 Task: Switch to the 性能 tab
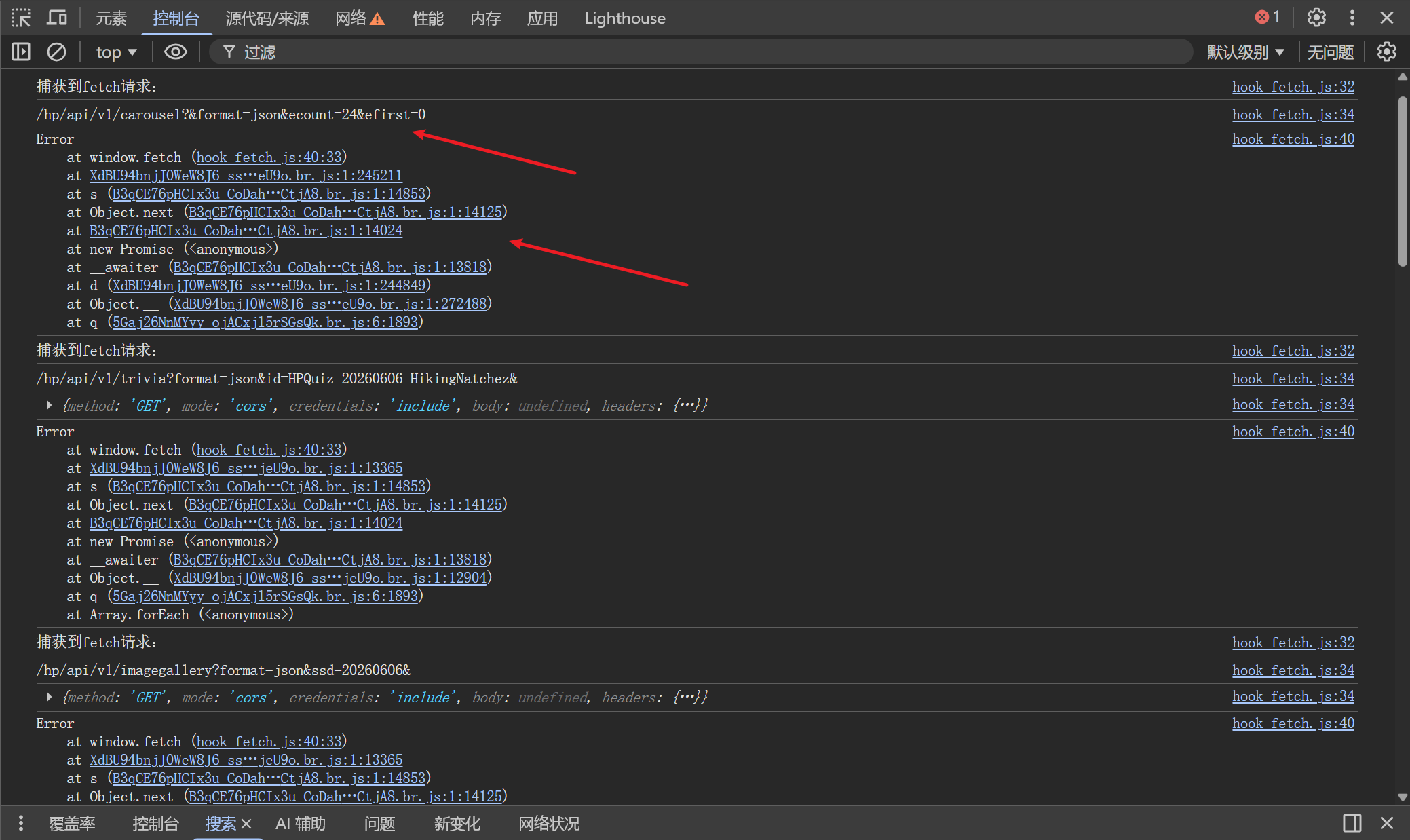428,18
